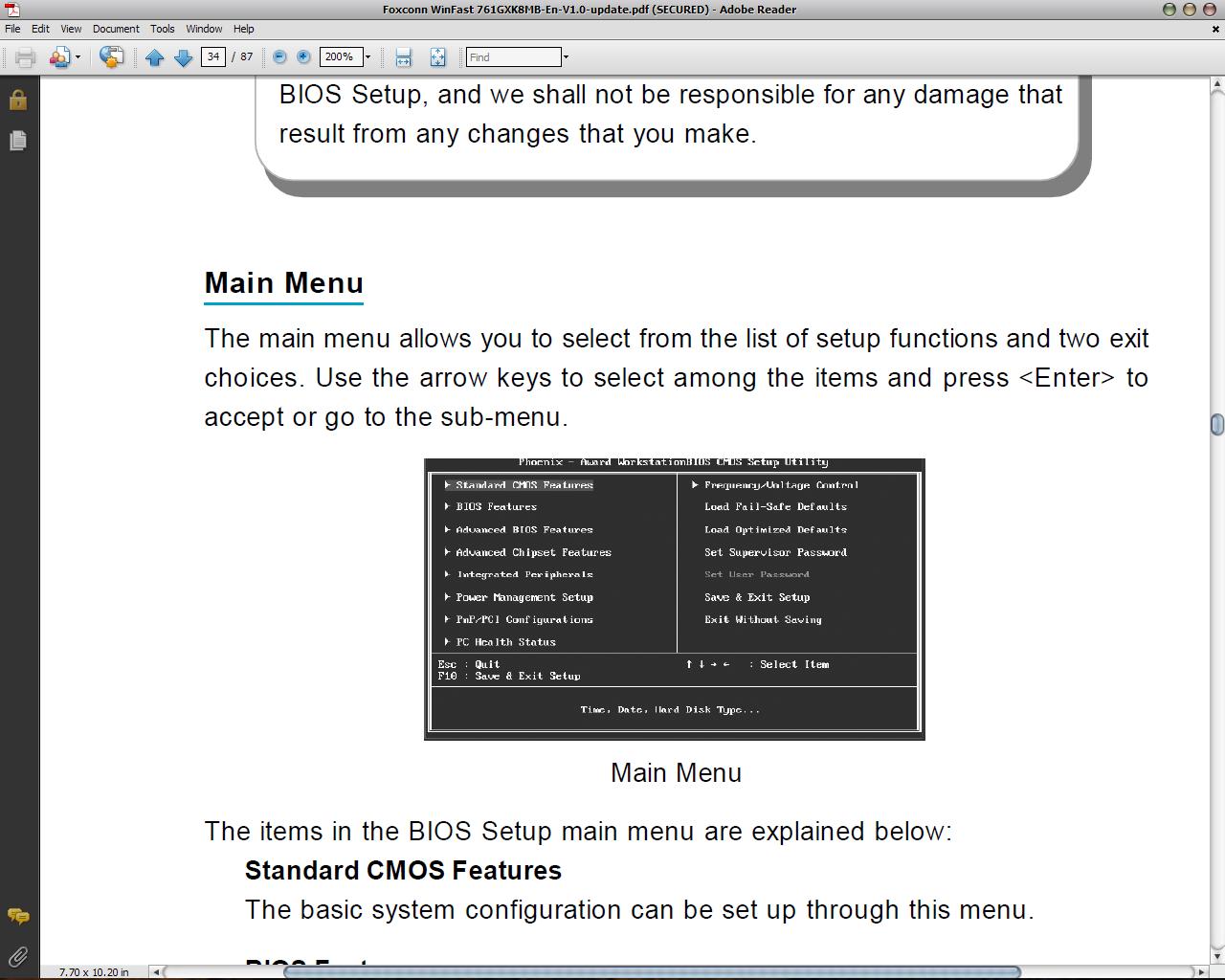The height and width of the screenshot is (980, 1225).
Task: Click 'PC Health Status' in BIOS image
Action: coord(505,642)
